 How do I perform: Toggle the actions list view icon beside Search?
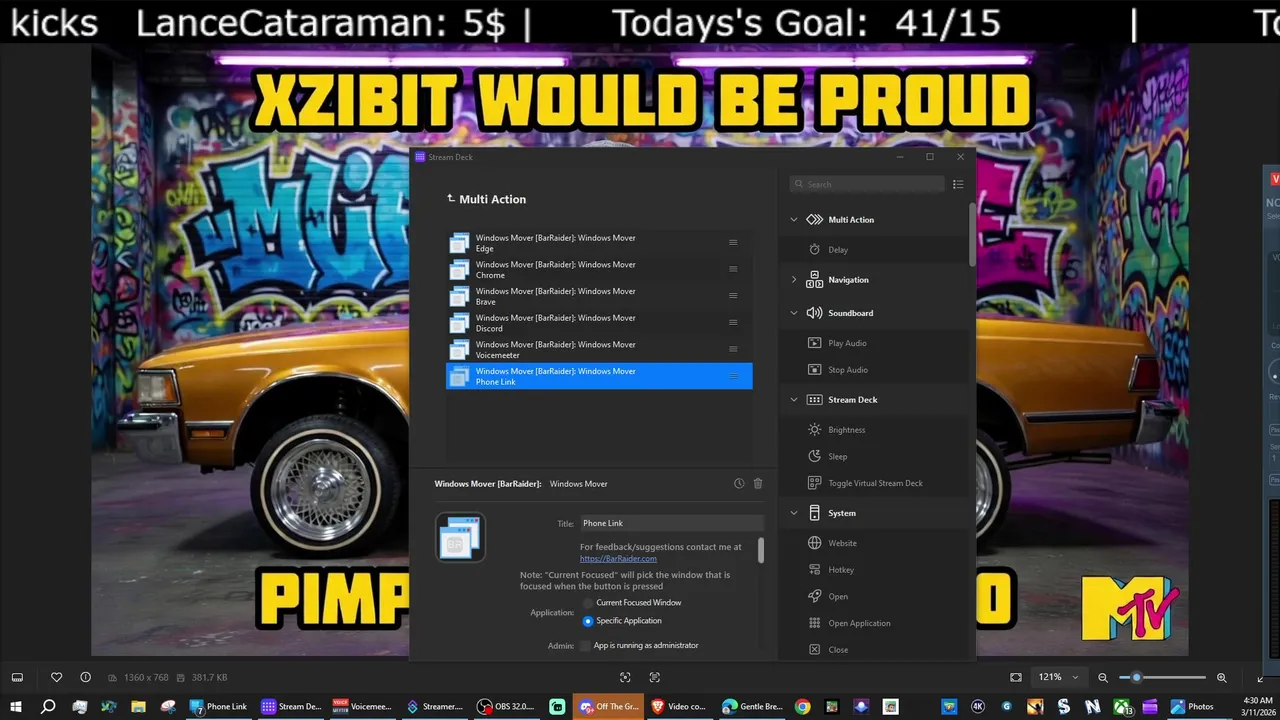point(958,184)
